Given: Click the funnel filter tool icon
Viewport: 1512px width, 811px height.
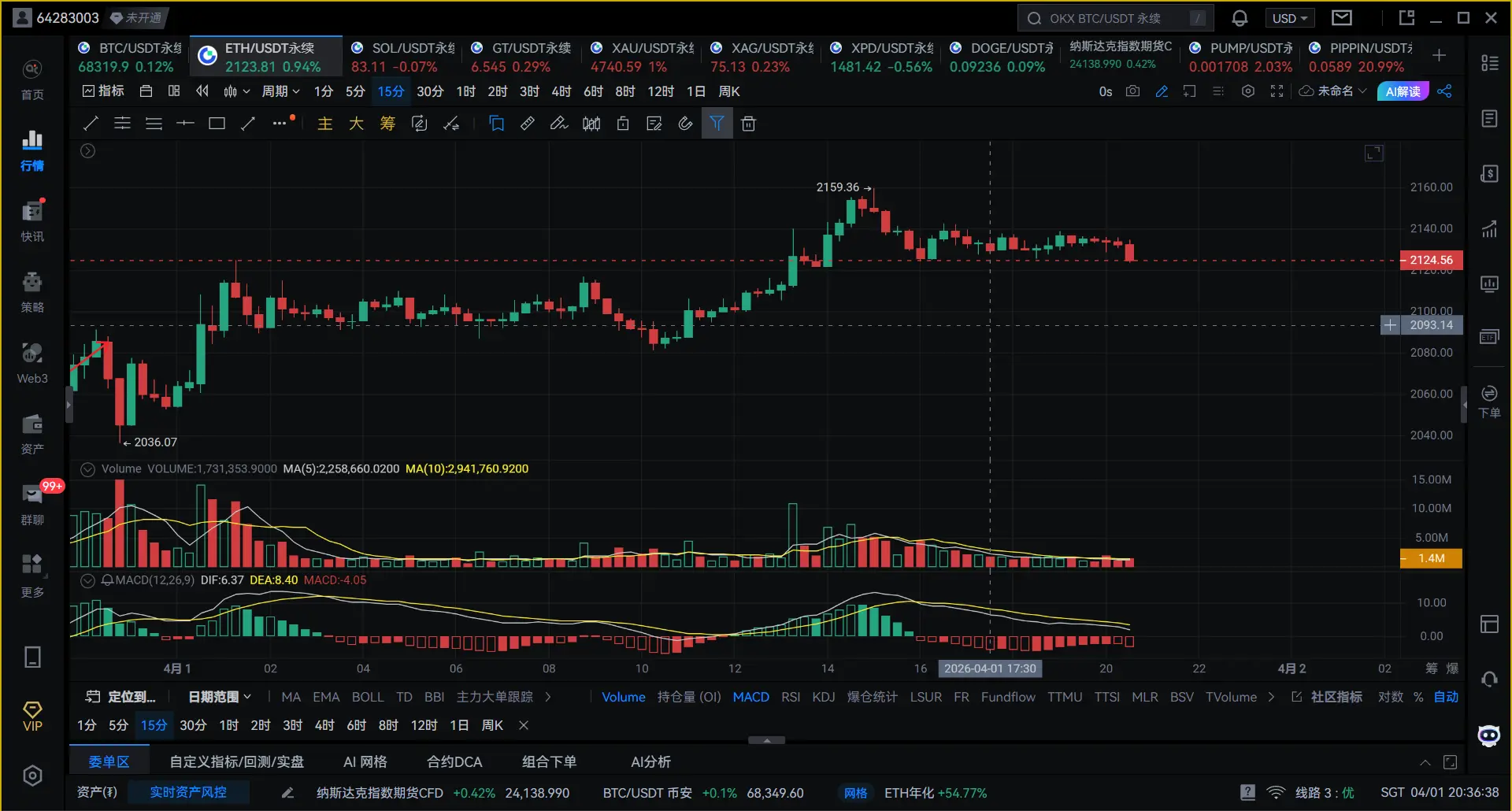Looking at the screenshot, I should coord(717,123).
